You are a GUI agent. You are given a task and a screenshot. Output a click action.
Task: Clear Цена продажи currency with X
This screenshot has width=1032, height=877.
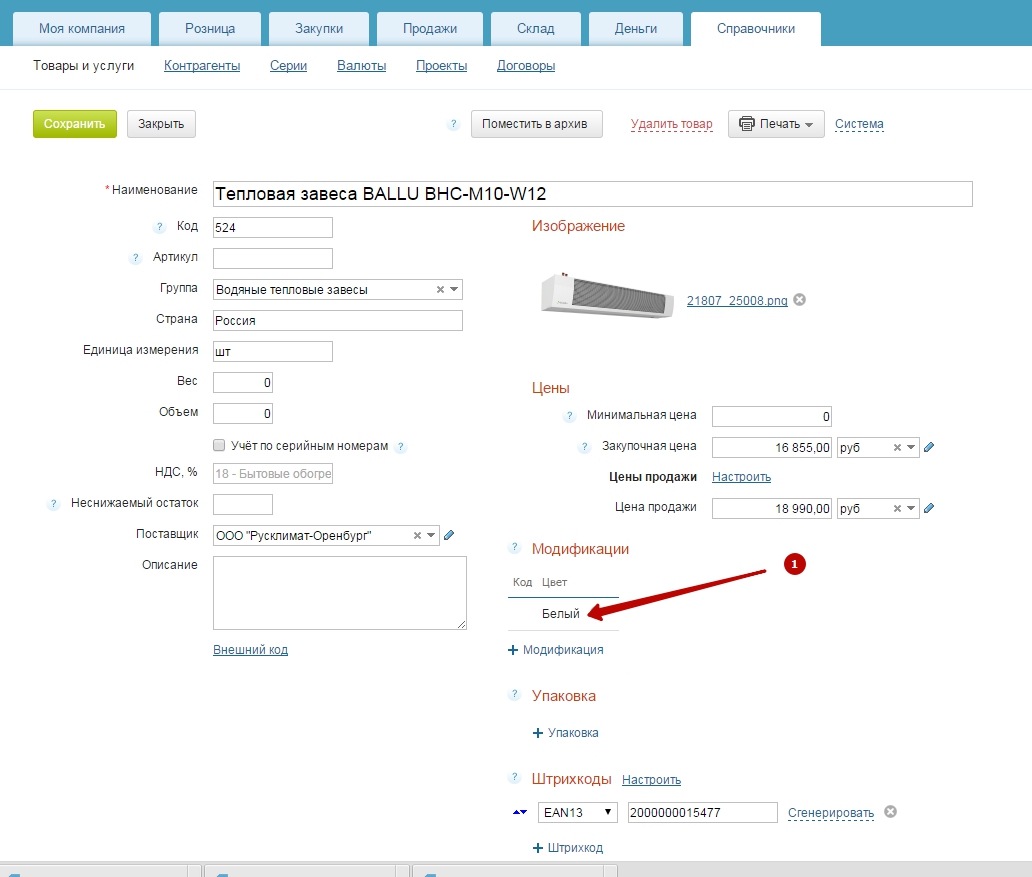[x=897, y=508]
